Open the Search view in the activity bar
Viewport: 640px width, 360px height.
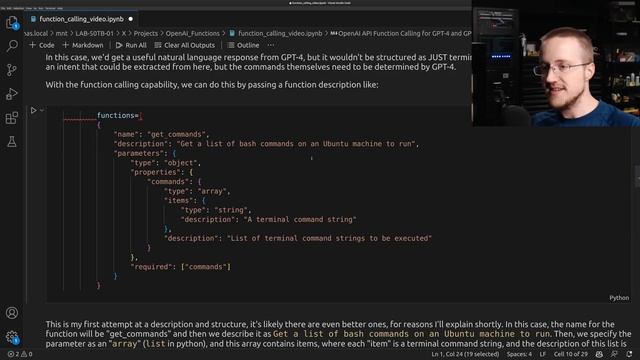coord(12,46)
